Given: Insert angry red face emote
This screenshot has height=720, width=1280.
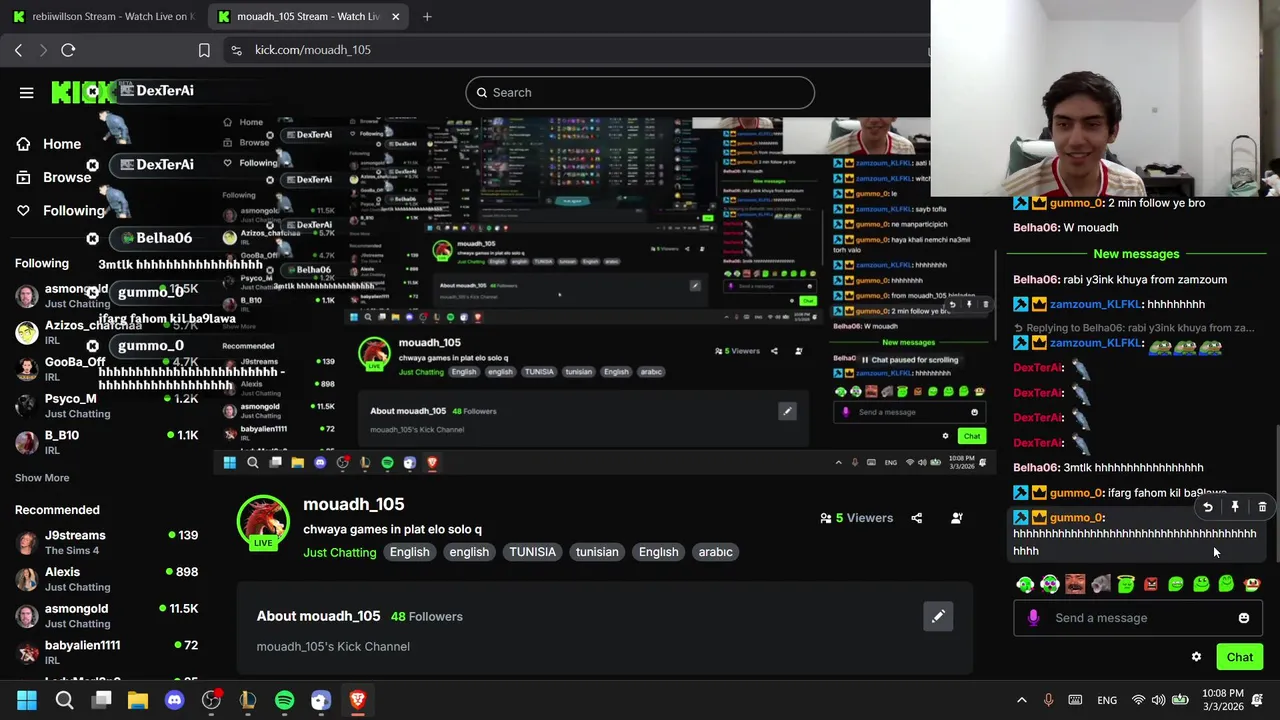Looking at the screenshot, I should [1151, 585].
